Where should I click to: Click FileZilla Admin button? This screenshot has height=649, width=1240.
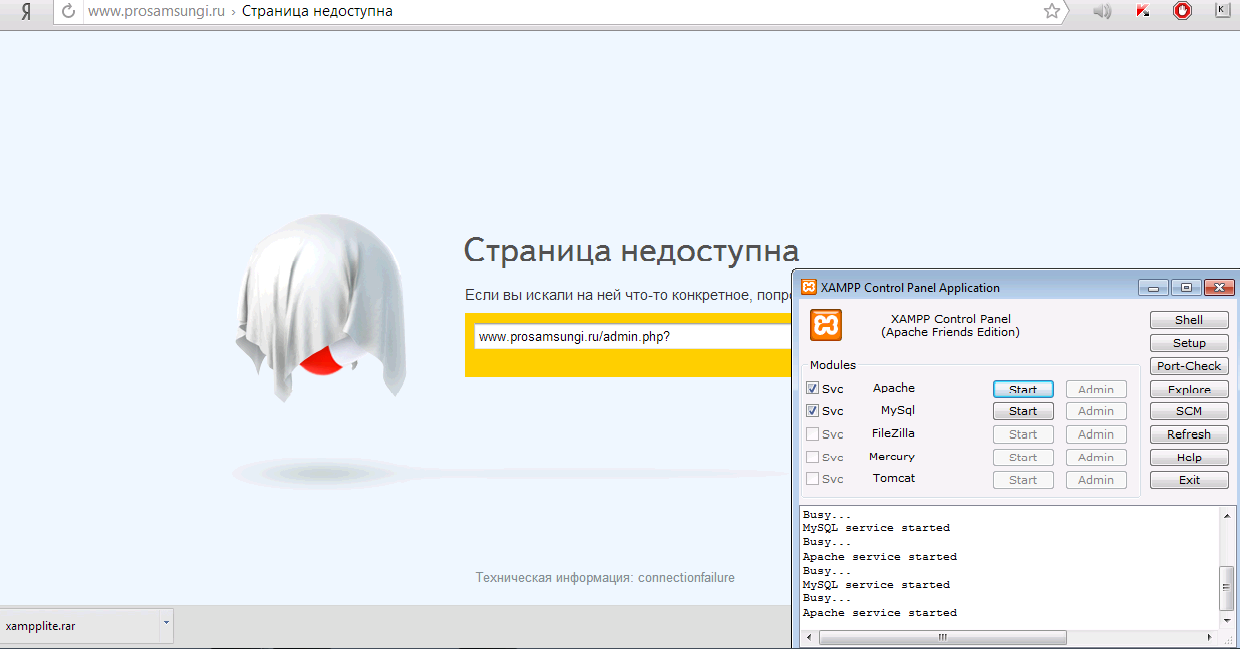coord(1096,434)
